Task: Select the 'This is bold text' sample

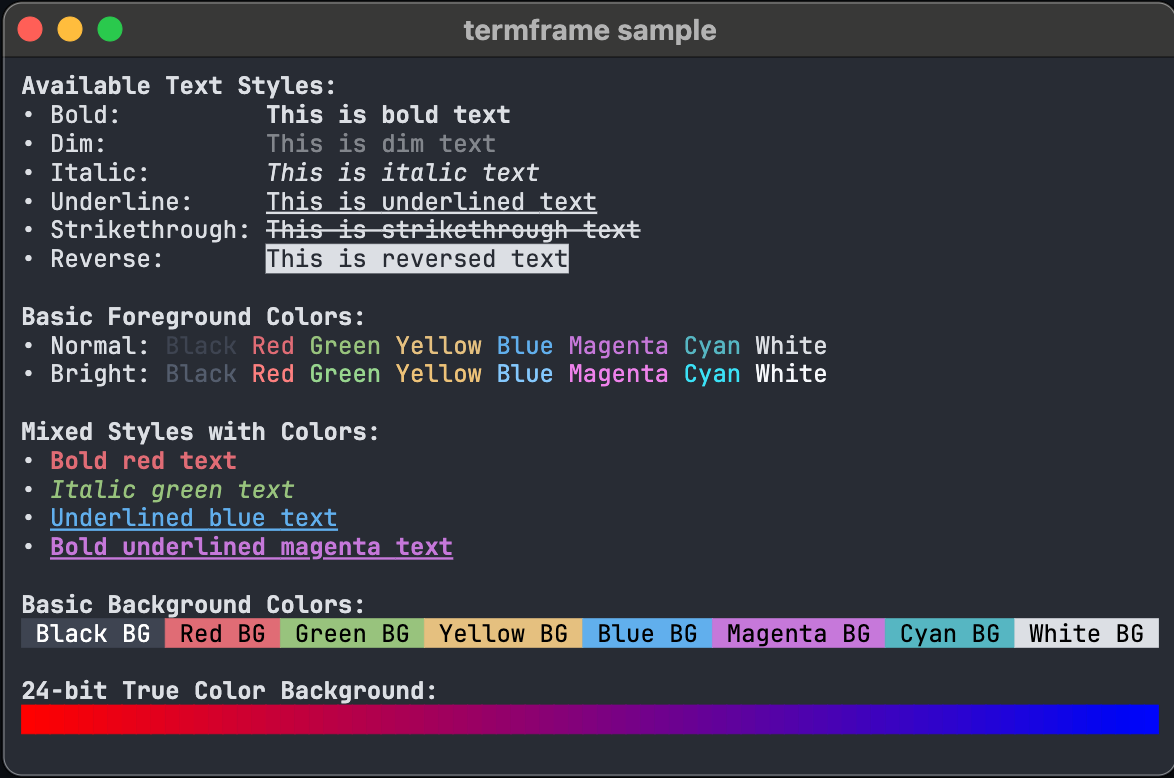Action: coord(389,115)
